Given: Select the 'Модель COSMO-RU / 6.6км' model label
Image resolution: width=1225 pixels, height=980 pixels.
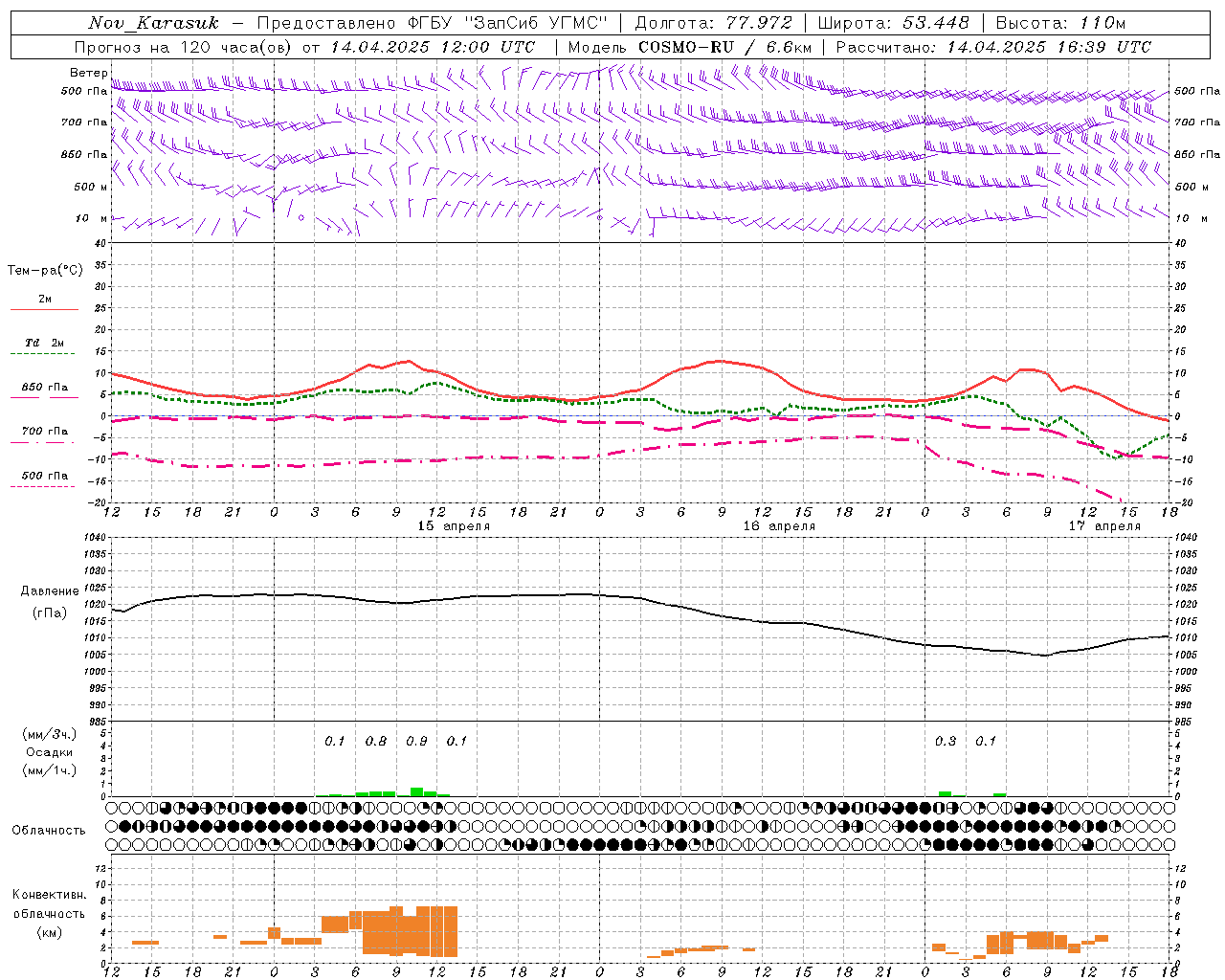Looking at the screenshot, I should tap(689, 47).
